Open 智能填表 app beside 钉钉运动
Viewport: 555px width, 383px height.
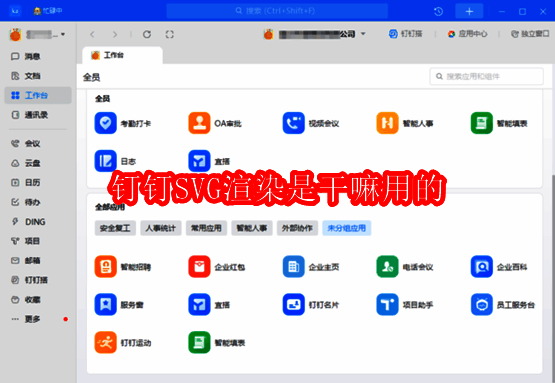pyautogui.click(x=217, y=342)
